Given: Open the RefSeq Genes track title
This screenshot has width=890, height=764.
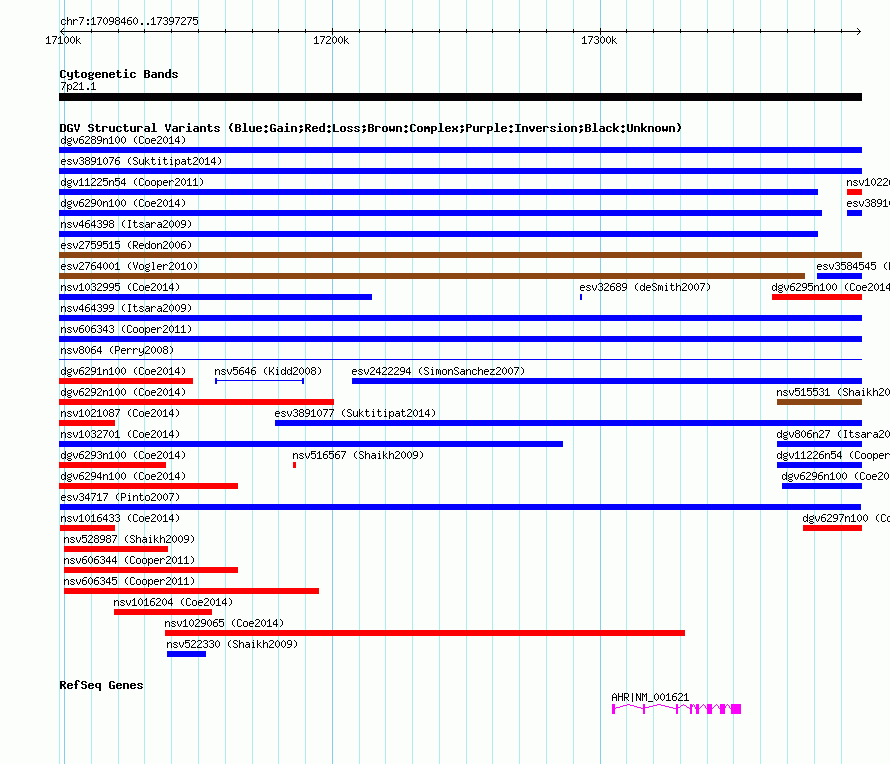Looking at the screenshot, I should point(101,685).
